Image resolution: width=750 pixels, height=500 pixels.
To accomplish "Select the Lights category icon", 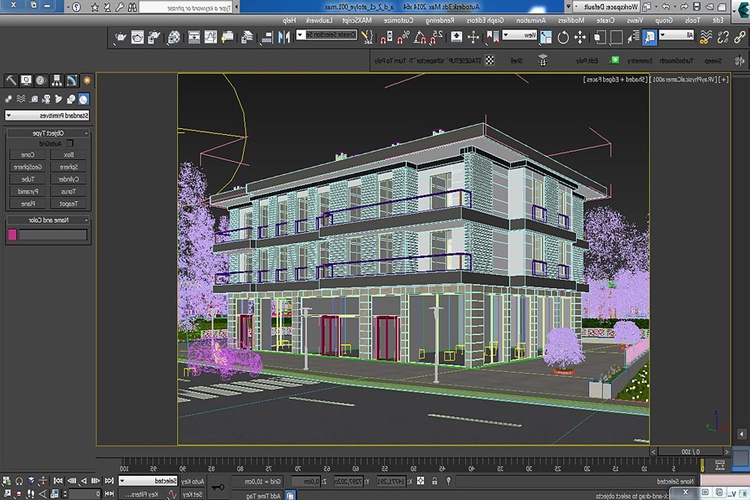I will [x=59, y=99].
